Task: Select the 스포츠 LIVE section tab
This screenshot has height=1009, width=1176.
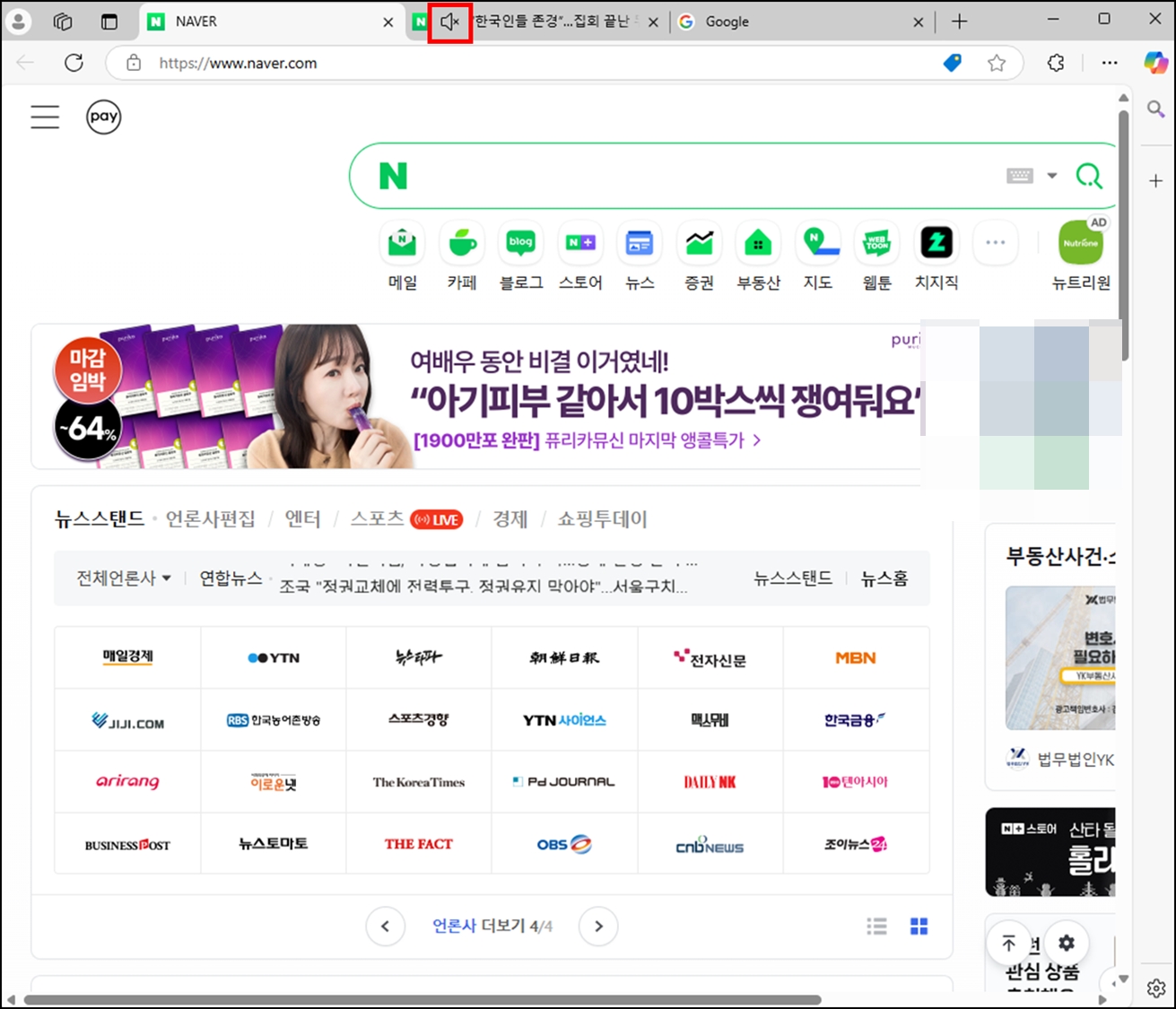Action: click(x=406, y=519)
